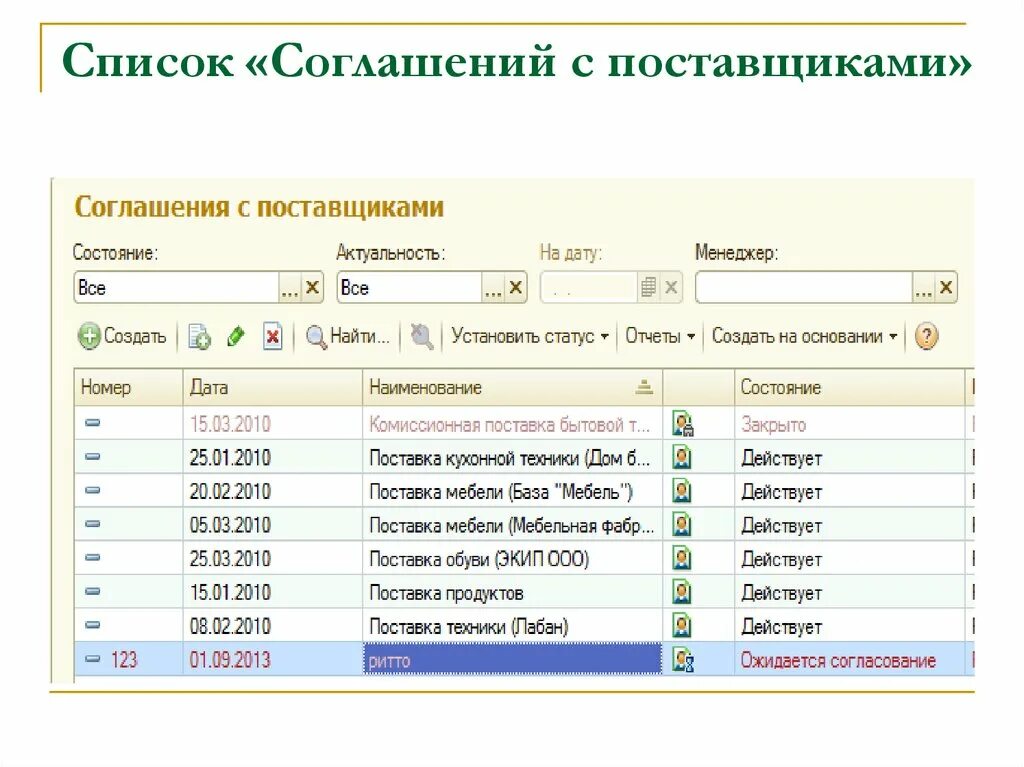The height and width of the screenshot is (767, 1024).
Task: Open the Создать на основании dropdown
Action: pyautogui.click(x=805, y=336)
